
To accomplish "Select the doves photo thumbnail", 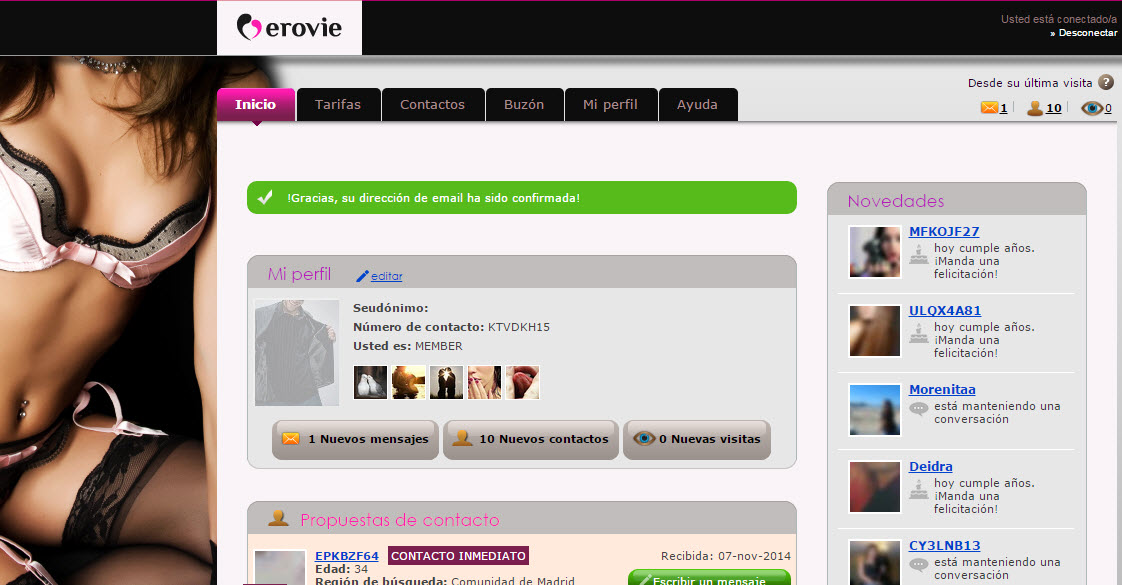I will point(371,382).
